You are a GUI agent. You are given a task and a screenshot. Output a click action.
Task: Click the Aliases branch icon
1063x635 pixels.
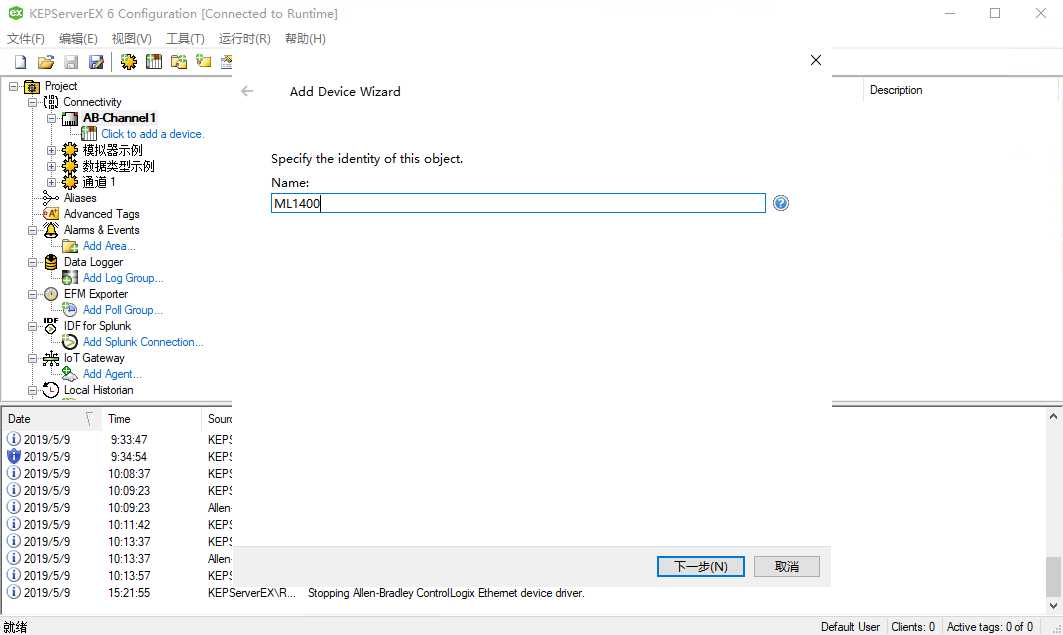pos(51,198)
